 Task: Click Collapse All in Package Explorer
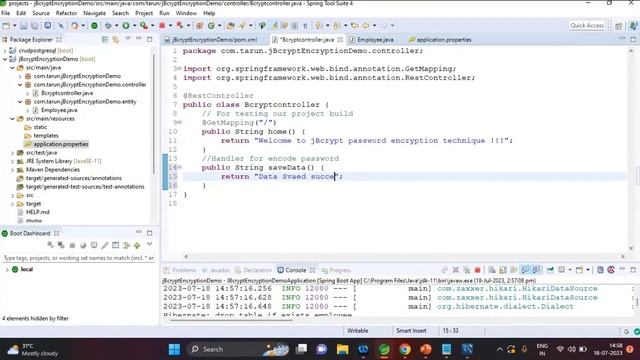(x=105, y=39)
